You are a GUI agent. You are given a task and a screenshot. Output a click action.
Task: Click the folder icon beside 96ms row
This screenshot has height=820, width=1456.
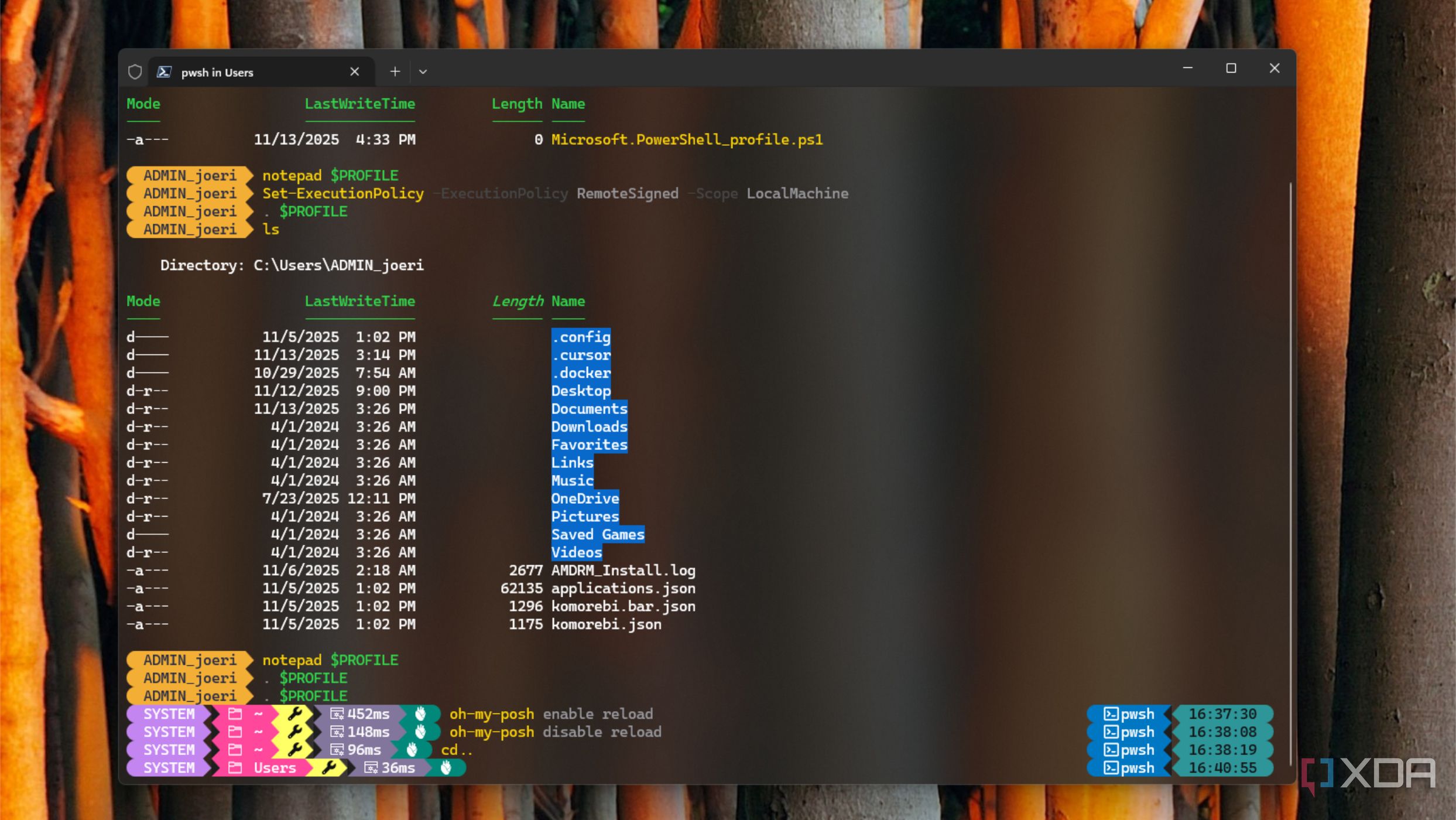pyautogui.click(x=235, y=750)
